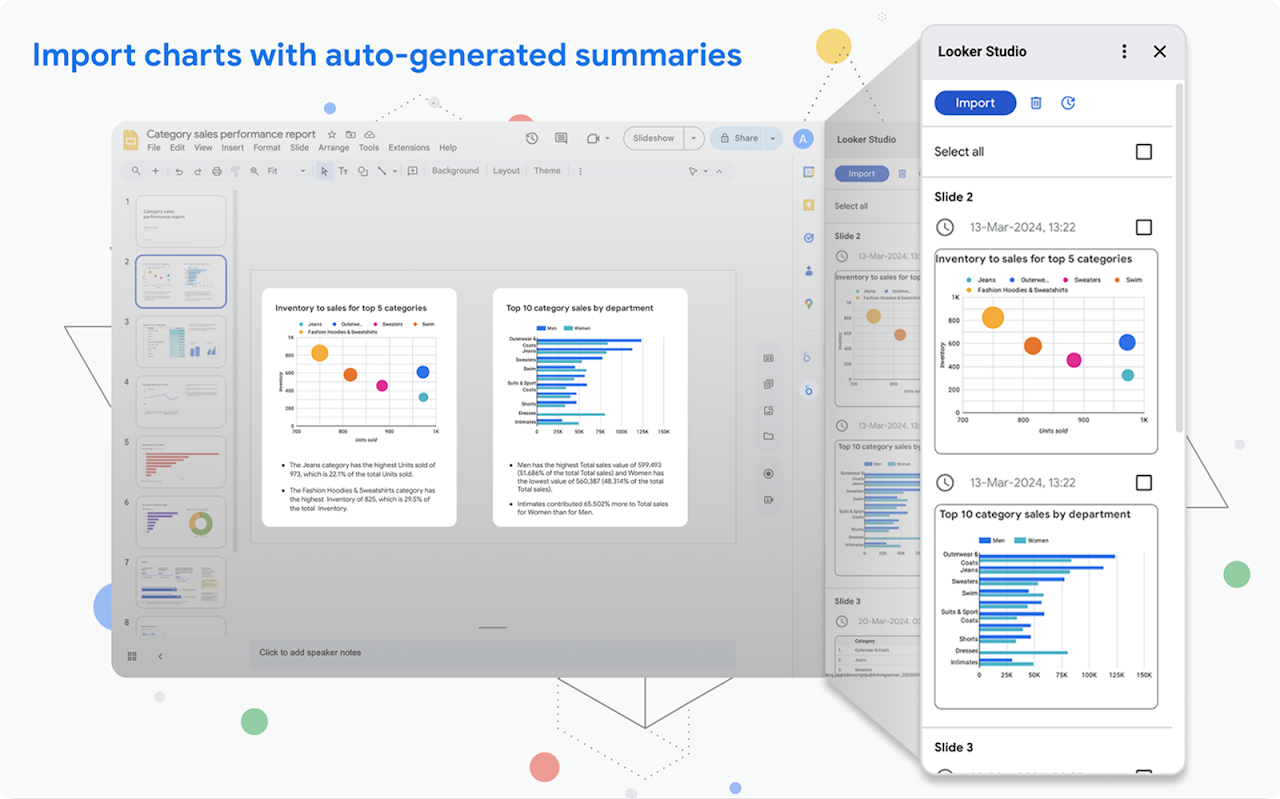Click the speaker notes field
The height and width of the screenshot is (799, 1280).
pos(492,653)
